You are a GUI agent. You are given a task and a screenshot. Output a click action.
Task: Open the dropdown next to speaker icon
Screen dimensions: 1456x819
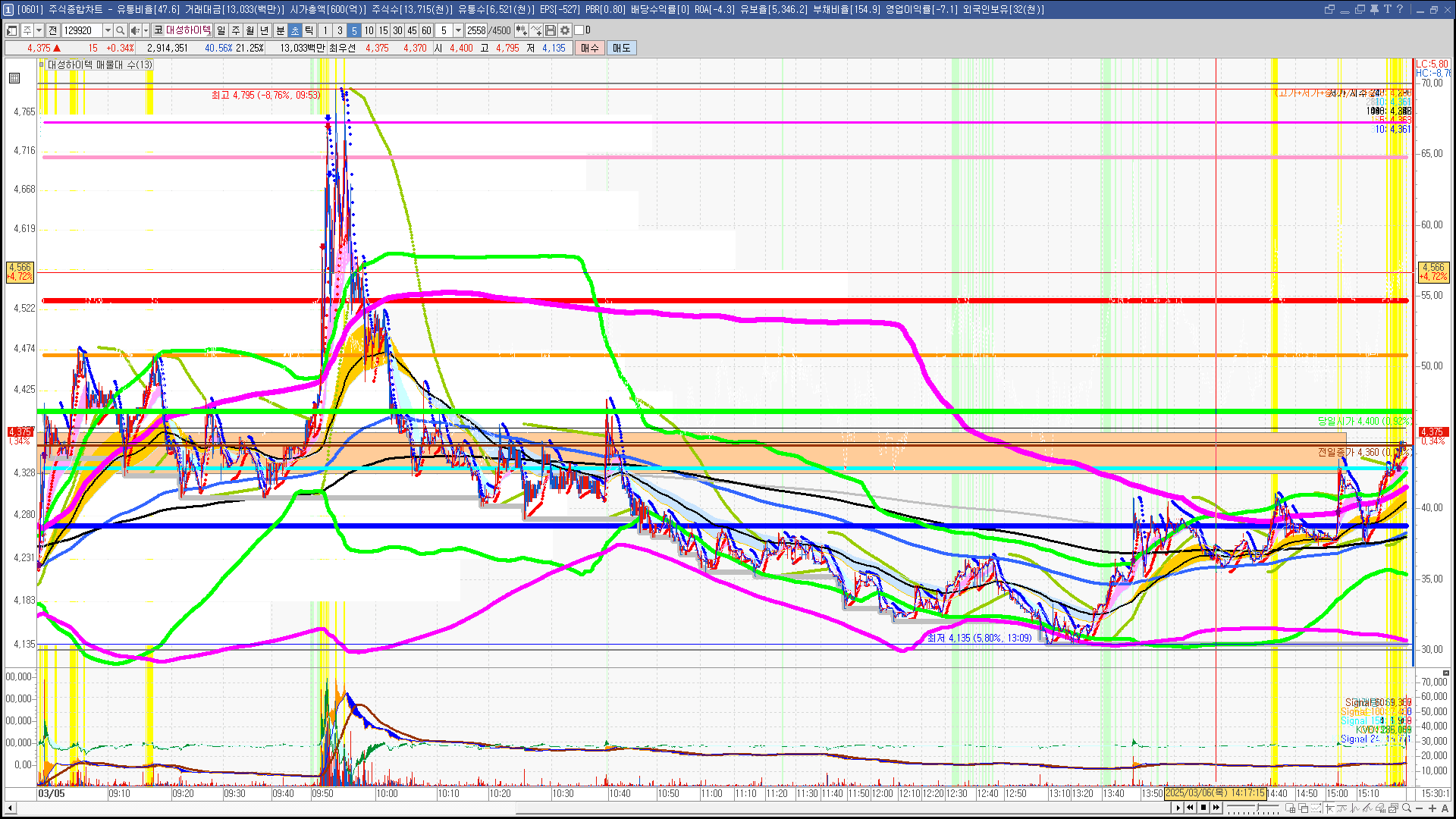(146, 30)
